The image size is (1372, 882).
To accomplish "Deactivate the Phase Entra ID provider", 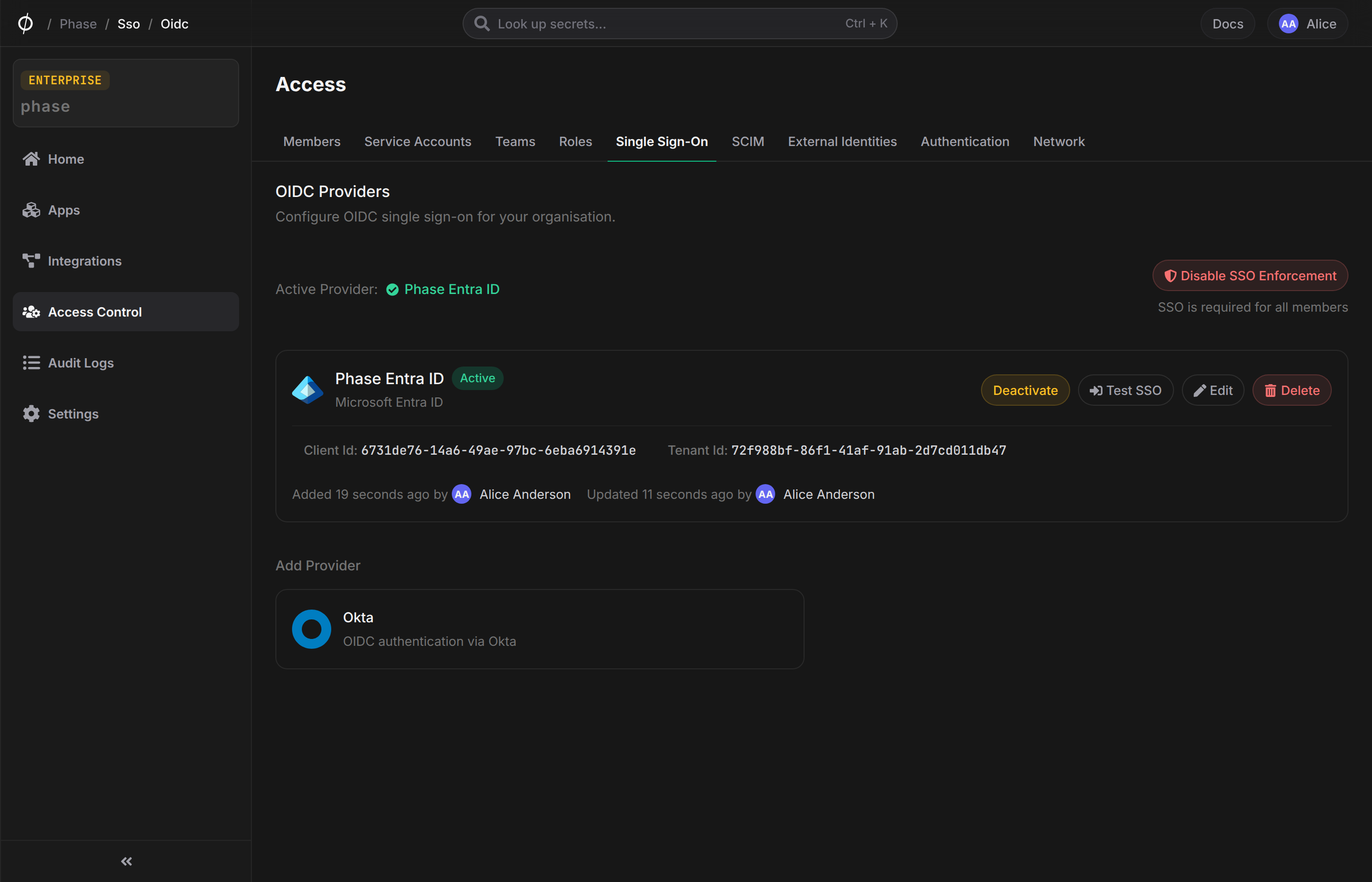I will click(1025, 390).
